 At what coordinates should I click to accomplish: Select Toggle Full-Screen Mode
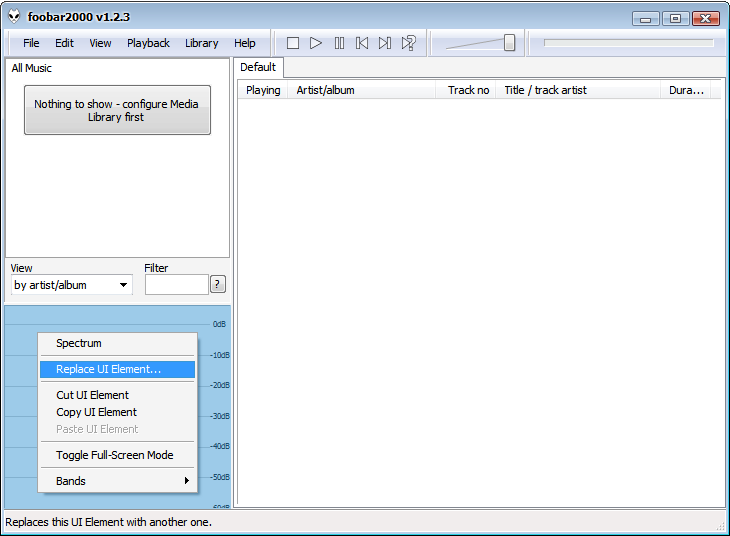tap(117, 455)
